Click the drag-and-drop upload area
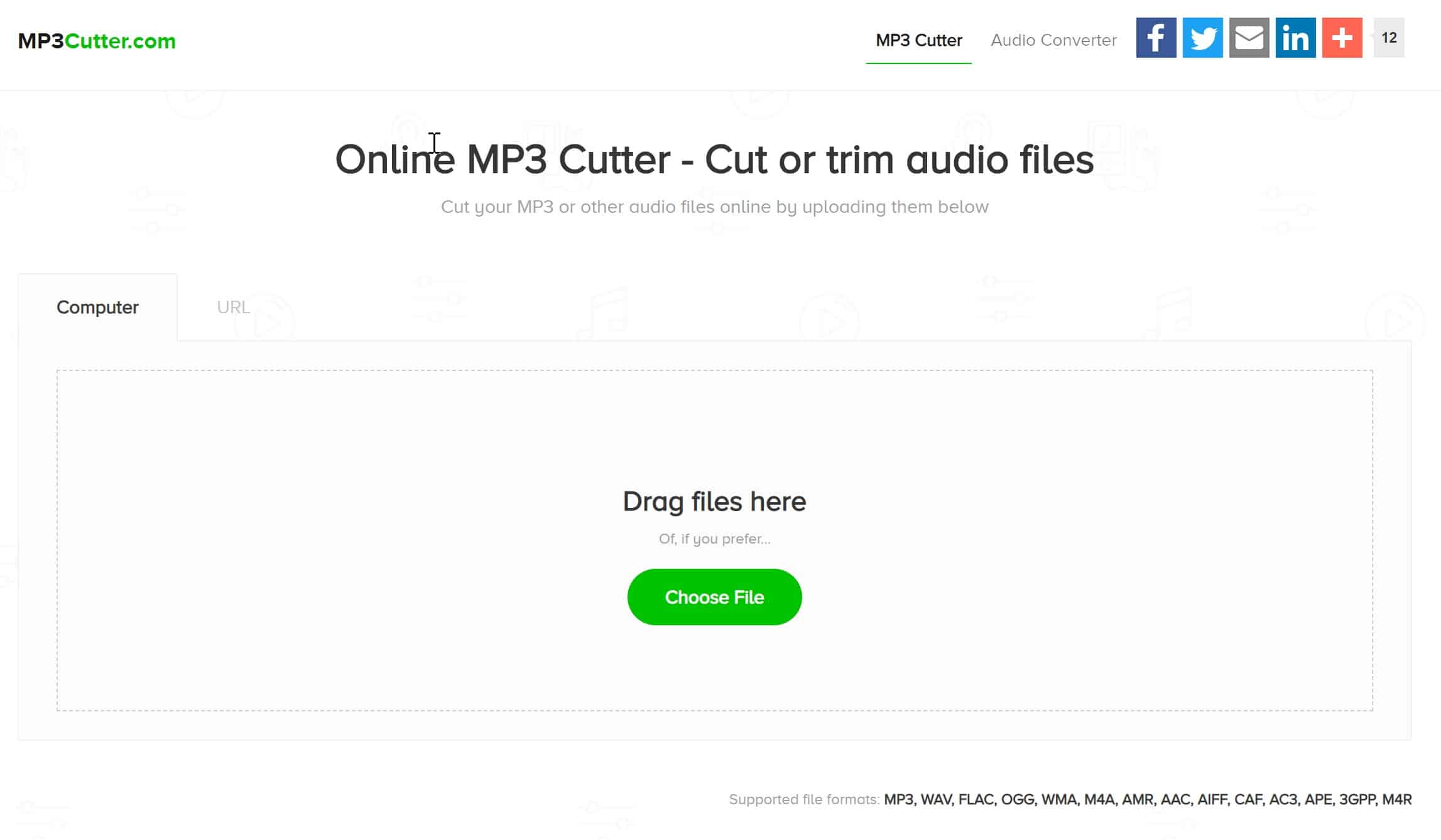The height and width of the screenshot is (840, 1441). tap(715, 540)
